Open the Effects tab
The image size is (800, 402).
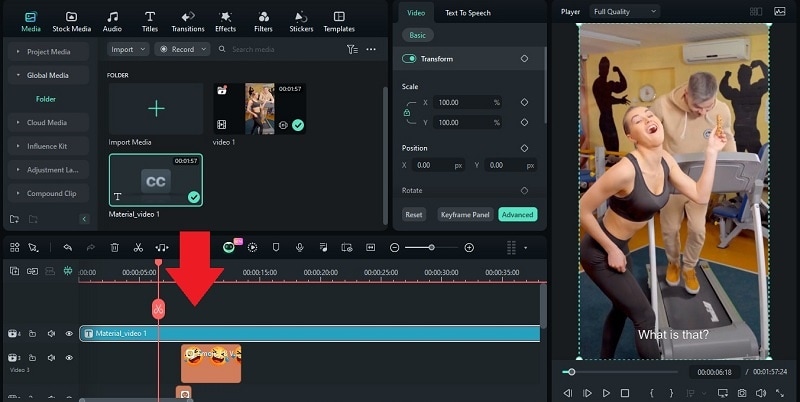(x=226, y=22)
